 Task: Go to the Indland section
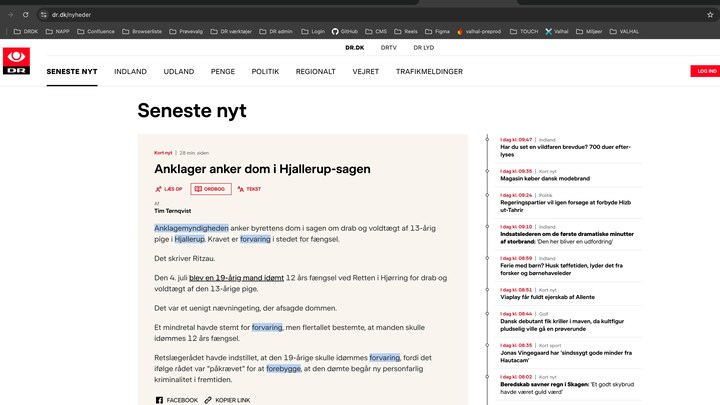(130, 72)
